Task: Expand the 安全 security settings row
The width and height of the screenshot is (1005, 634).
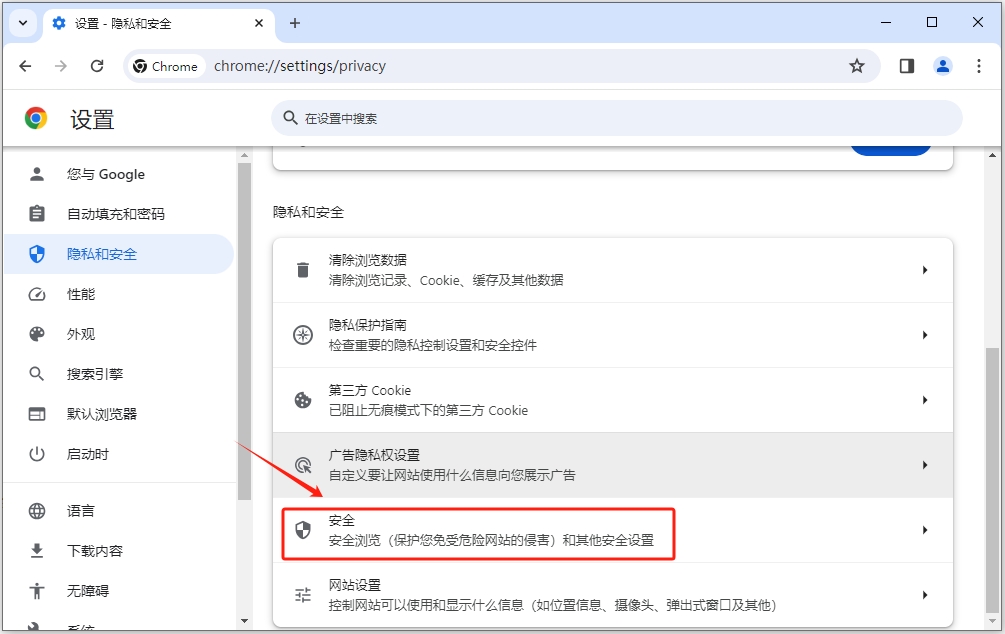Action: (928, 528)
